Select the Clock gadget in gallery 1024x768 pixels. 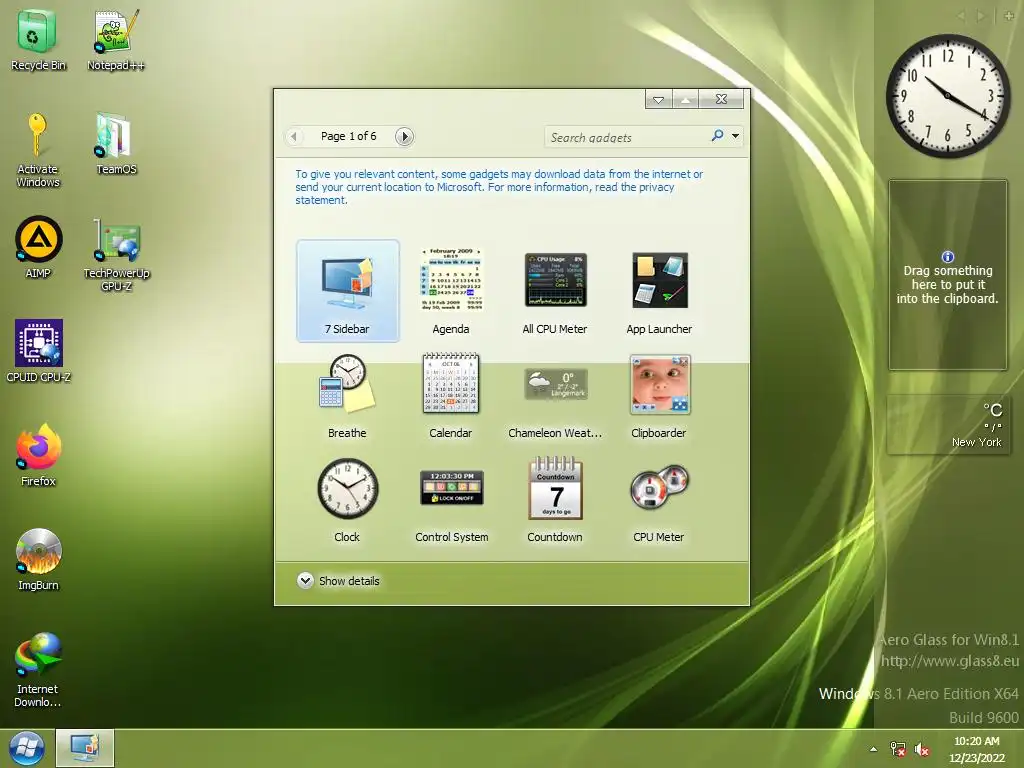tap(347, 500)
